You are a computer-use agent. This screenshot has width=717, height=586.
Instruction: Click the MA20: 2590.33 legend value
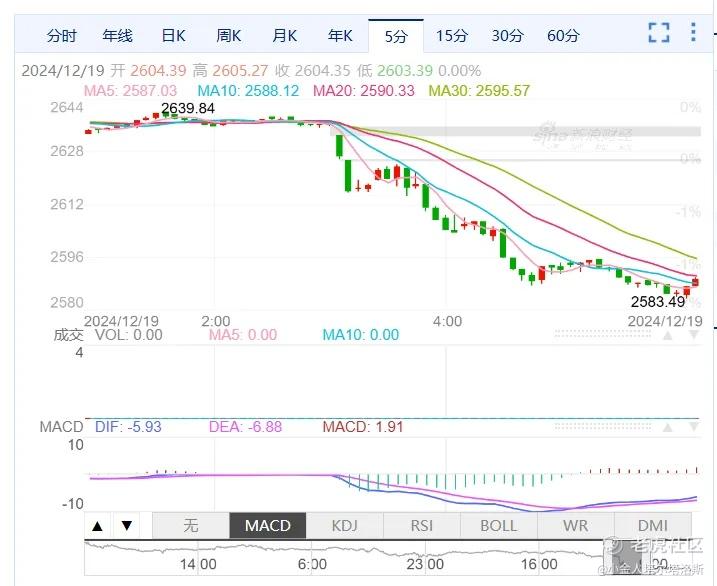coord(364,91)
